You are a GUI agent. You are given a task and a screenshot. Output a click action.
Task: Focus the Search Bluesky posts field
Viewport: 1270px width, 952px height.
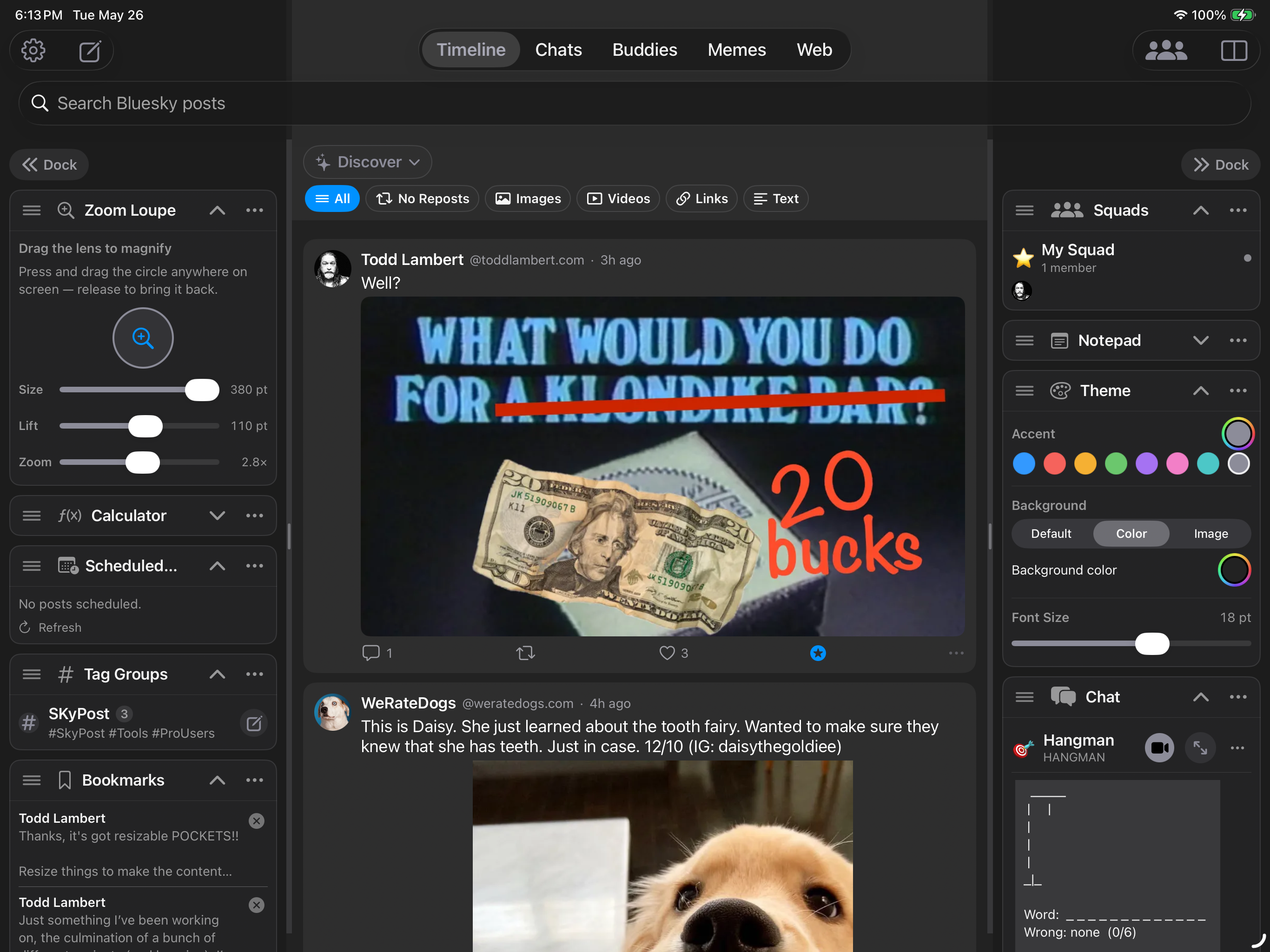(x=635, y=103)
